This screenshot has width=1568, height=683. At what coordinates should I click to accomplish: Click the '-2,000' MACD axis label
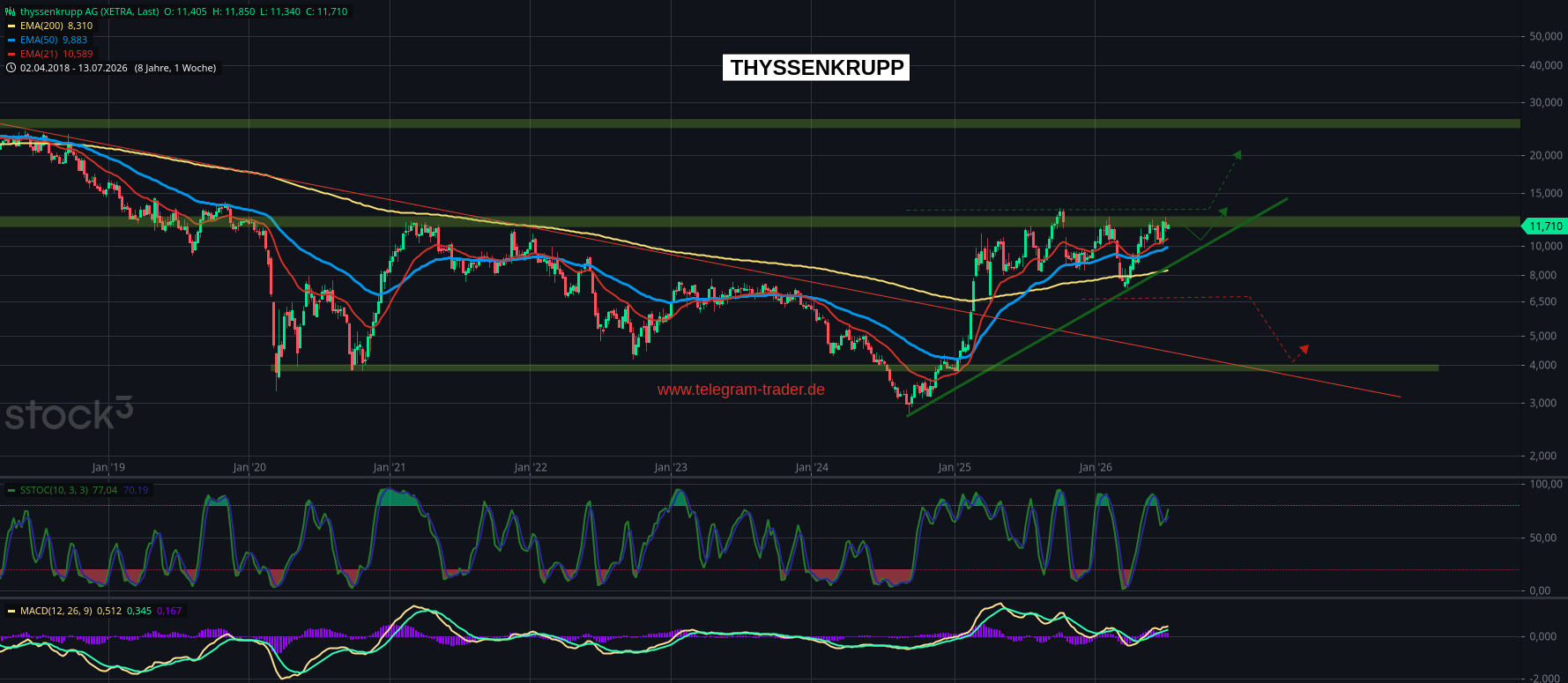[x=1547, y=678]
